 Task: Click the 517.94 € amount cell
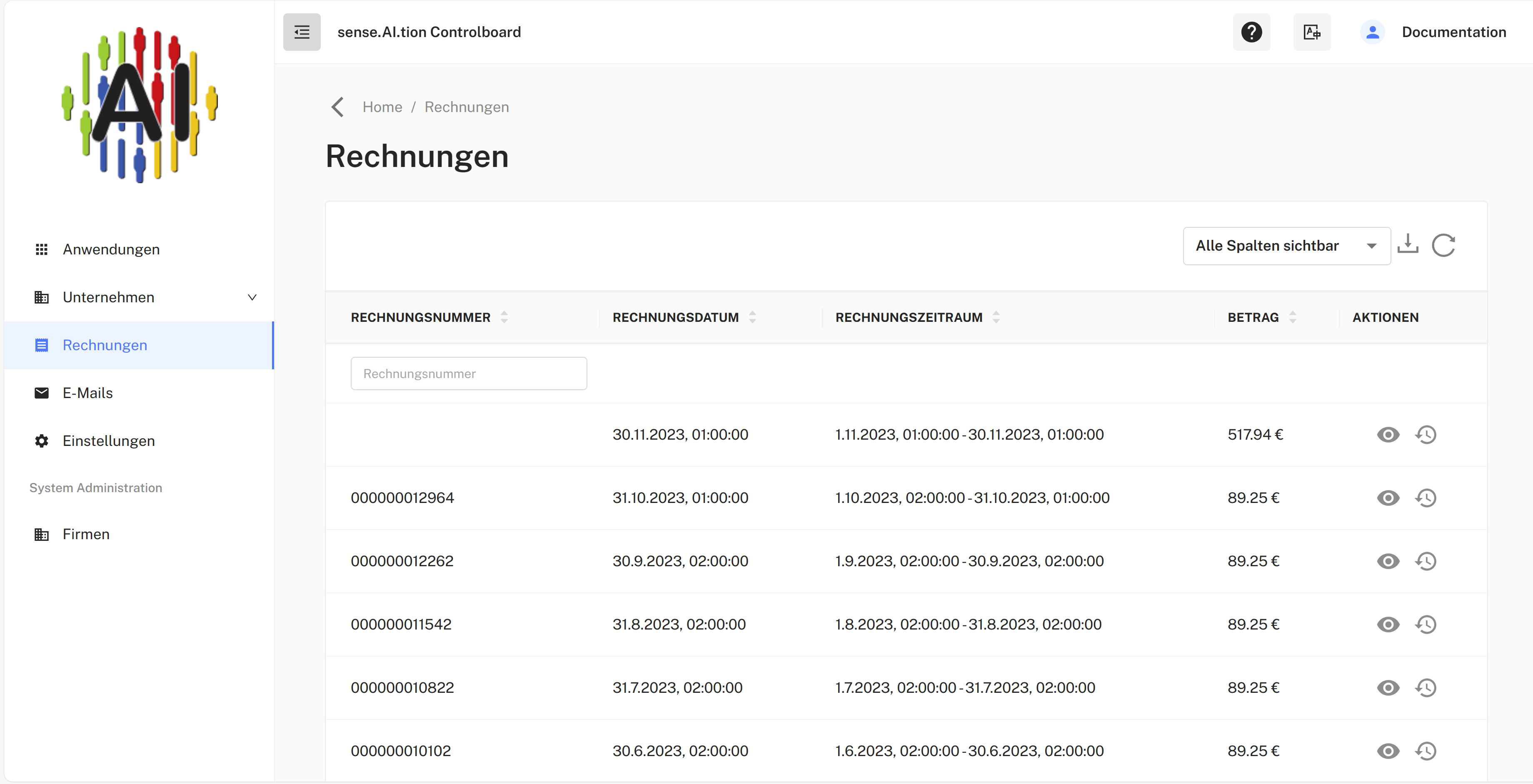1255,435
